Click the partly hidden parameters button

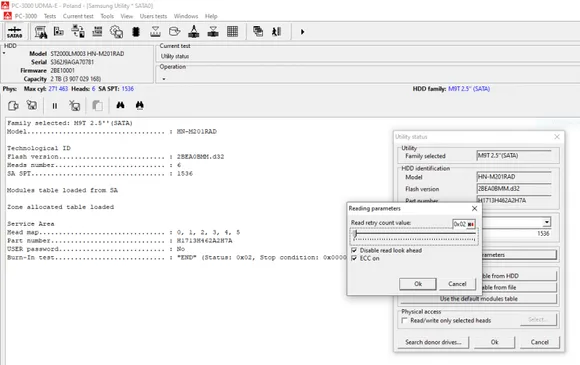point(519,255)
